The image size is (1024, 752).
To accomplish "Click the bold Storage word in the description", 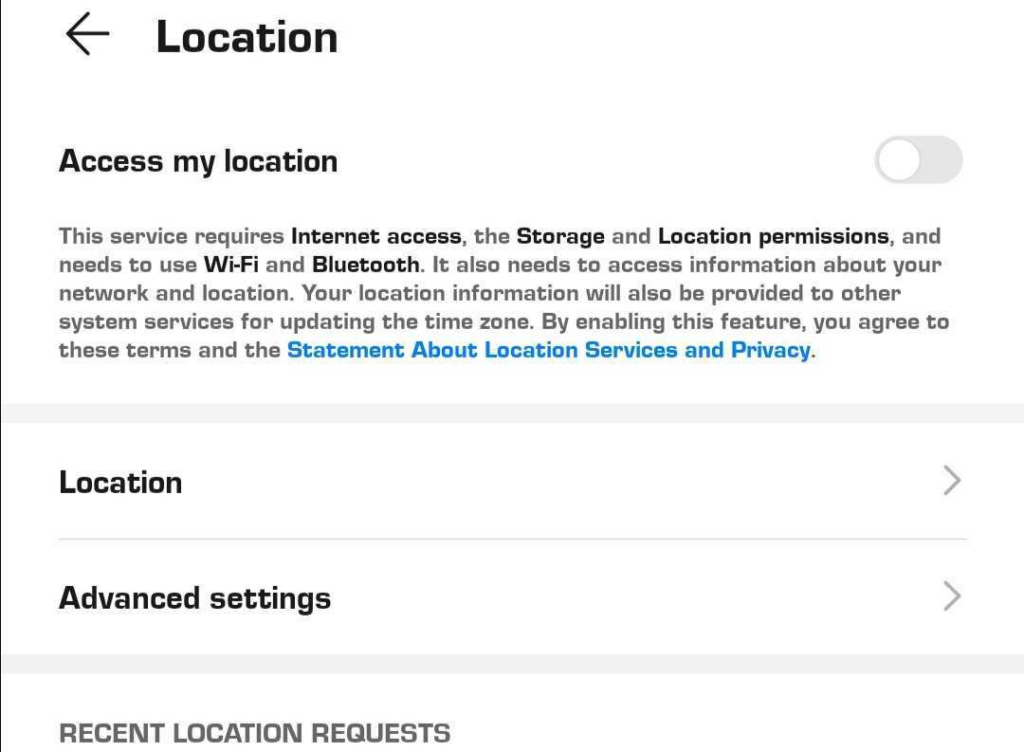I will (560, 237).
